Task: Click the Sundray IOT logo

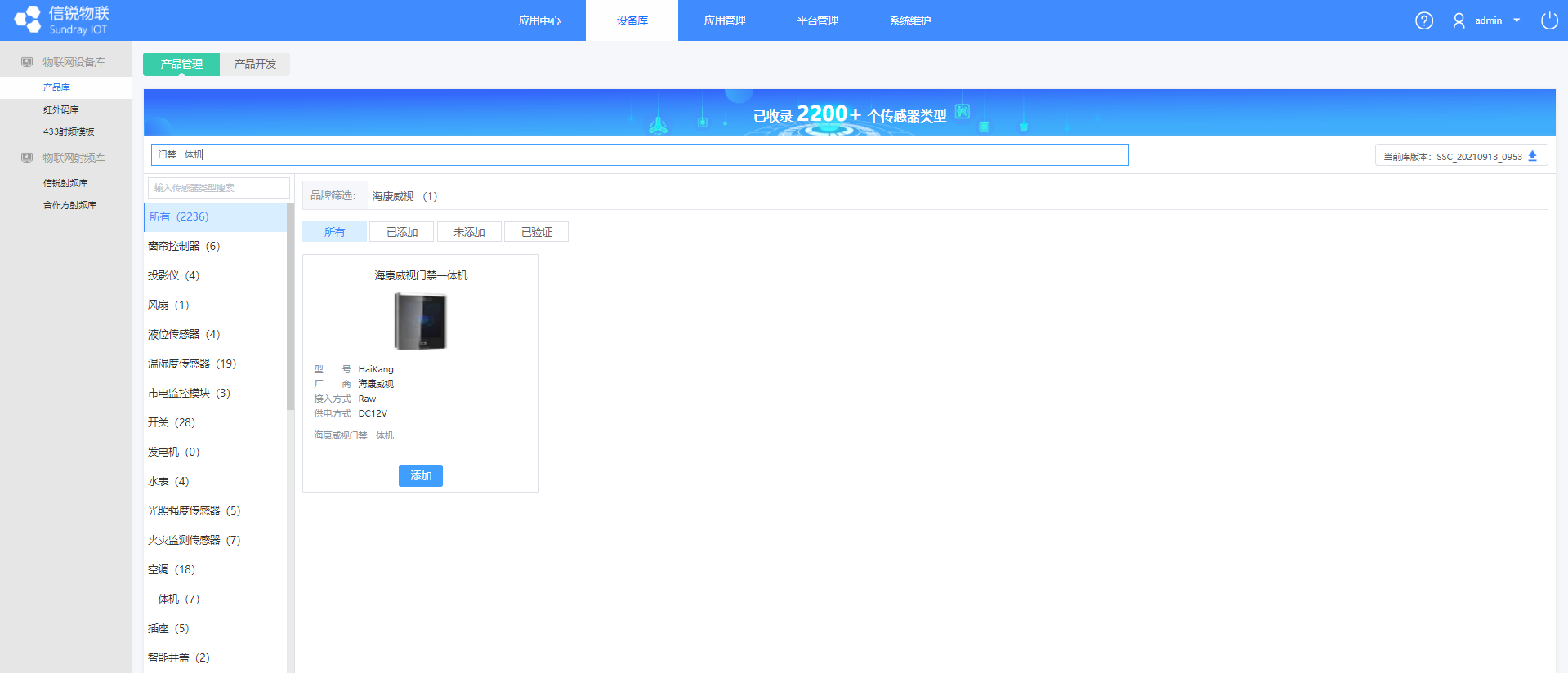Action: pos(61,20)
